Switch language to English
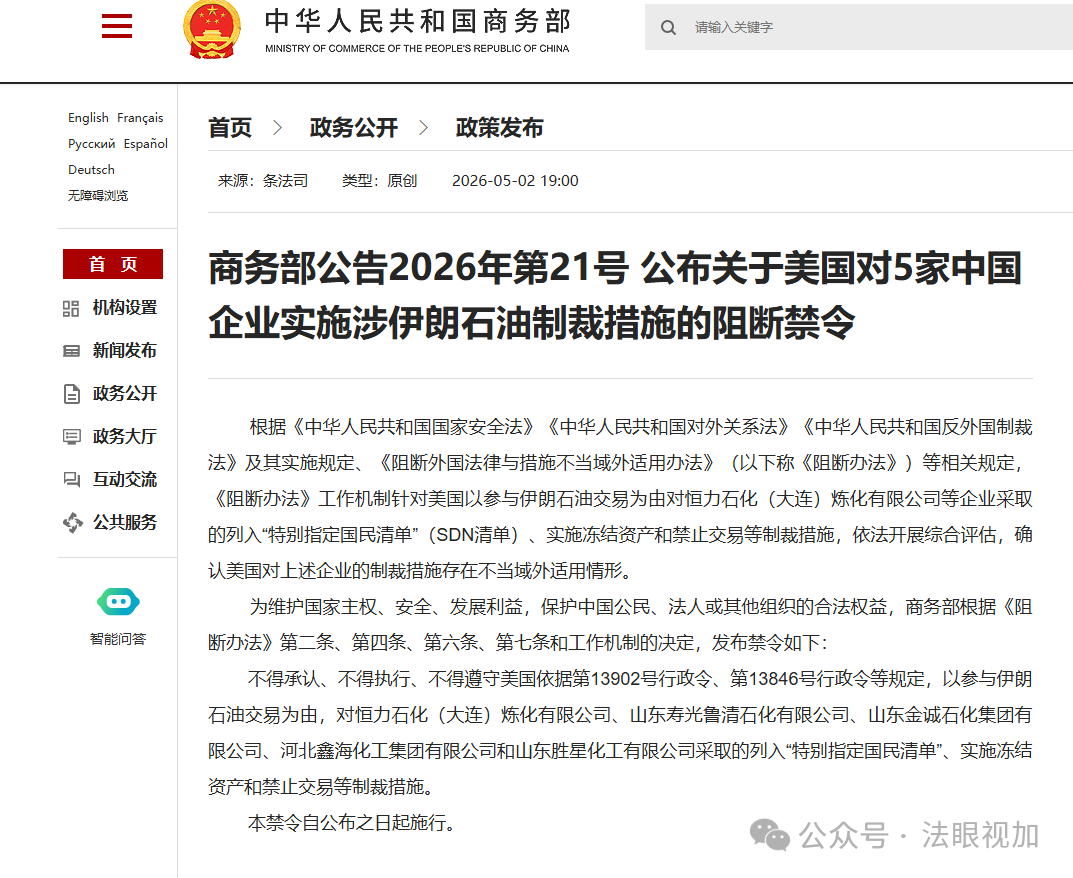1073x878 pixels. [88, 118]
